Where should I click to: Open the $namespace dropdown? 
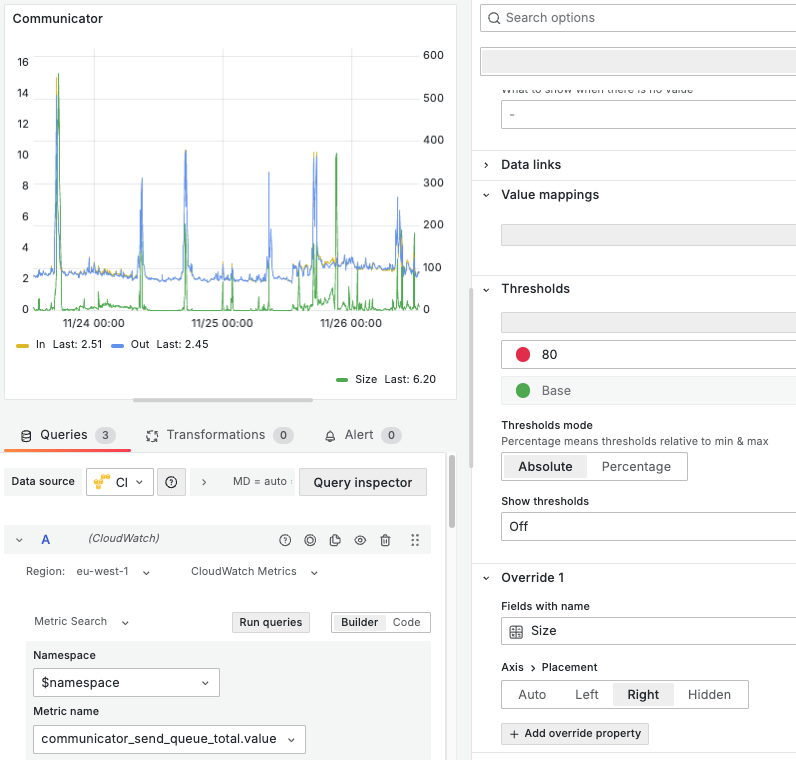(x=126, y=682)
